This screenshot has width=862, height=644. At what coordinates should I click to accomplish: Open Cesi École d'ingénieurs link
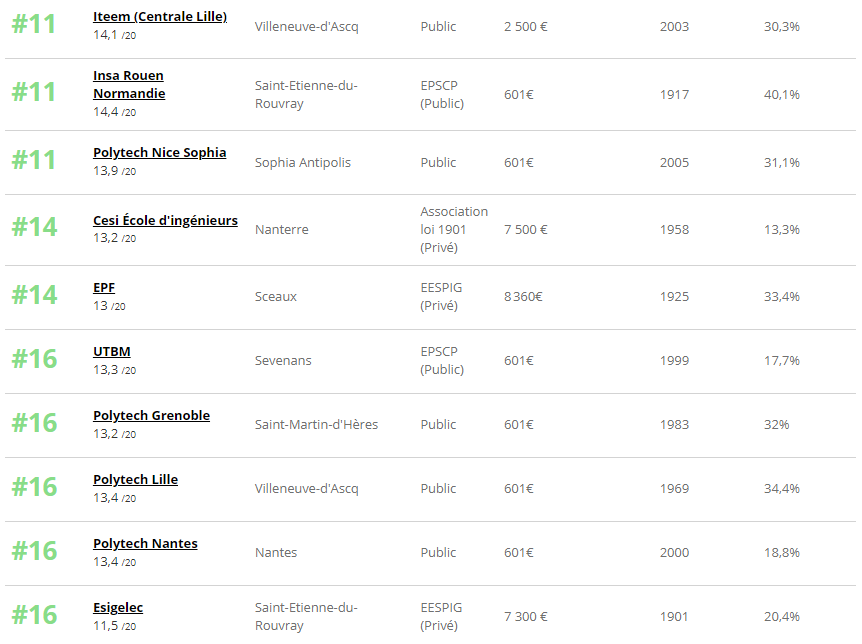pos(165,220)
